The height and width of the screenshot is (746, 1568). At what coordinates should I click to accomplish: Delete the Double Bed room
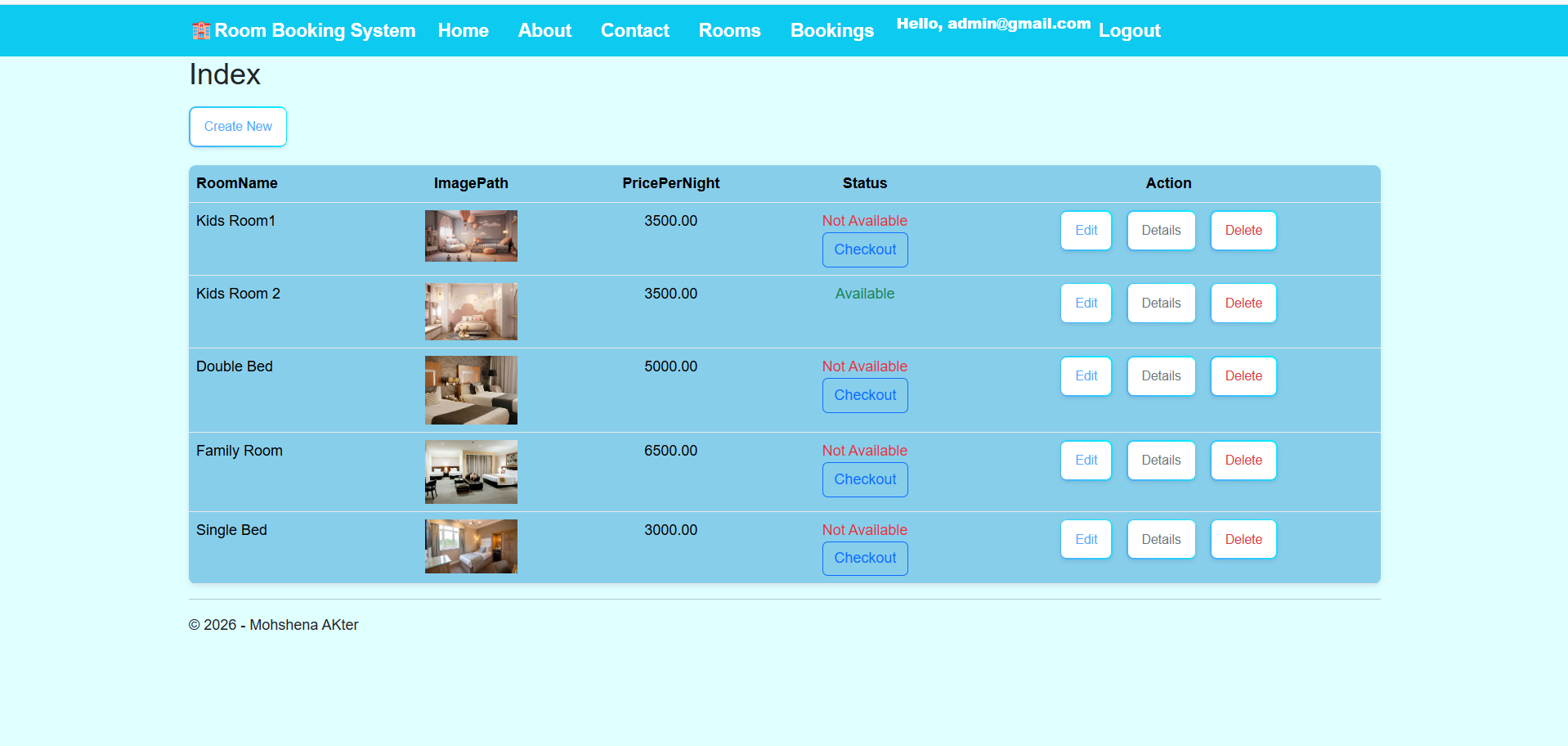click(1243, 375)
